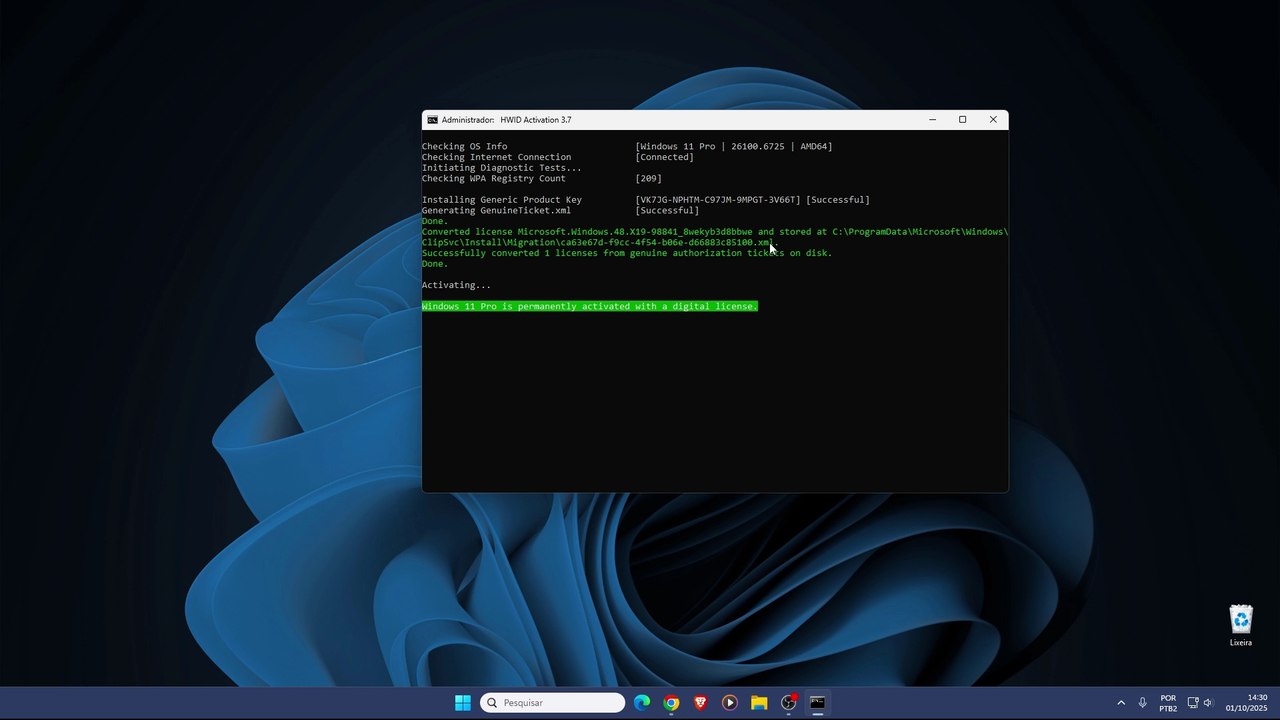Image resolution: width=1280 pixels, height=720 pixels.
Task: Launch Microsoft Edge from the taskbar
Action: pyautogui.click(x=642, y=703)
